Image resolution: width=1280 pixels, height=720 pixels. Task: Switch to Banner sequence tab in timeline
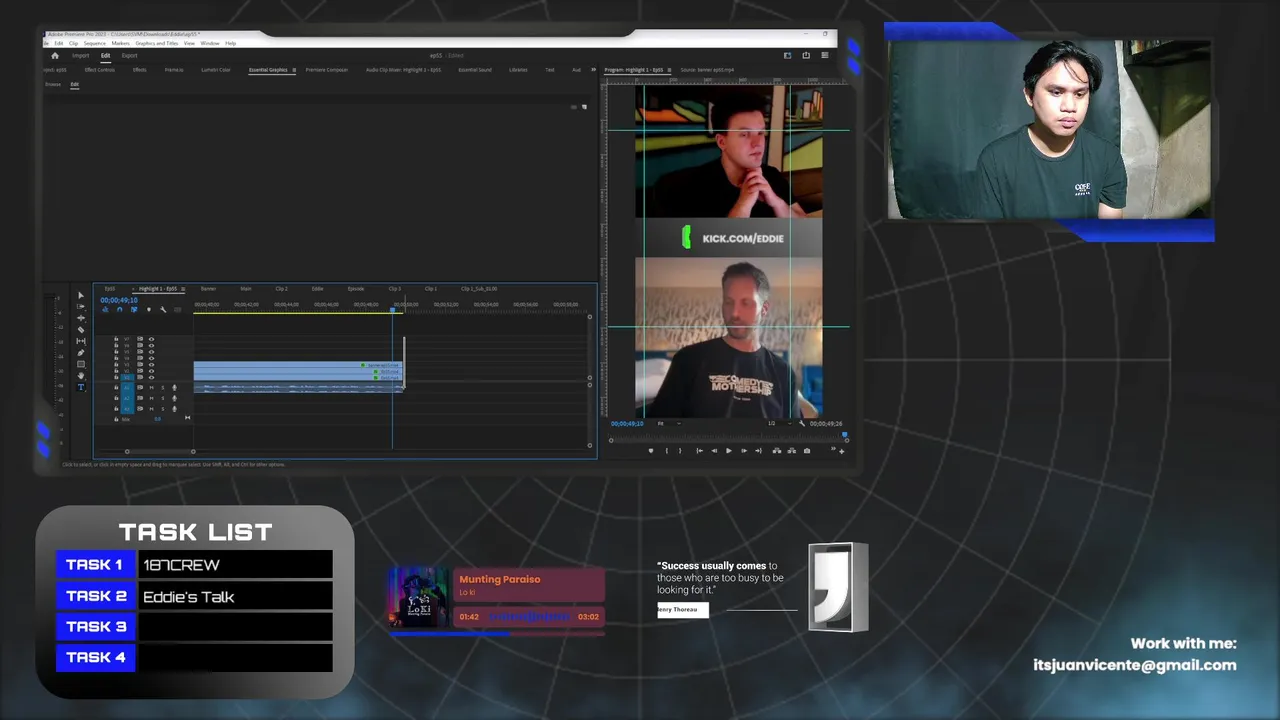pos(208,289)
